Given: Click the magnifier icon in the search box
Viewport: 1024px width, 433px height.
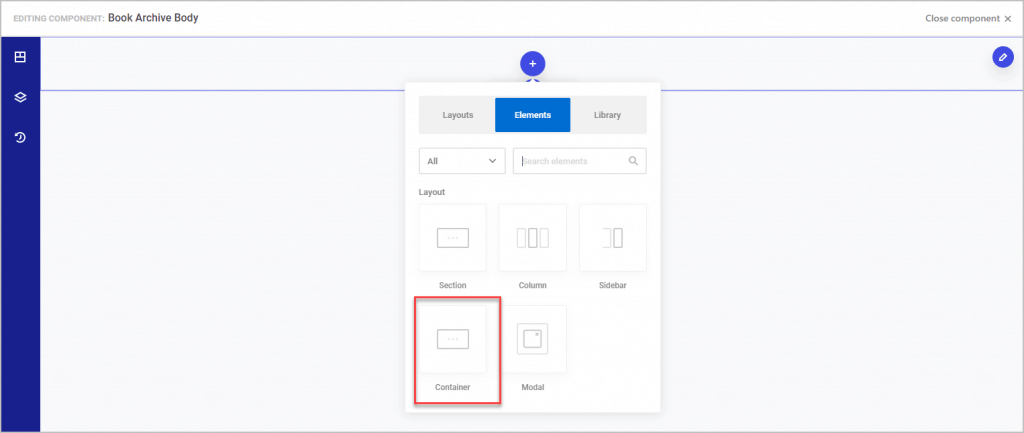Looking at the screenshot, I should [x=633, y=161].
